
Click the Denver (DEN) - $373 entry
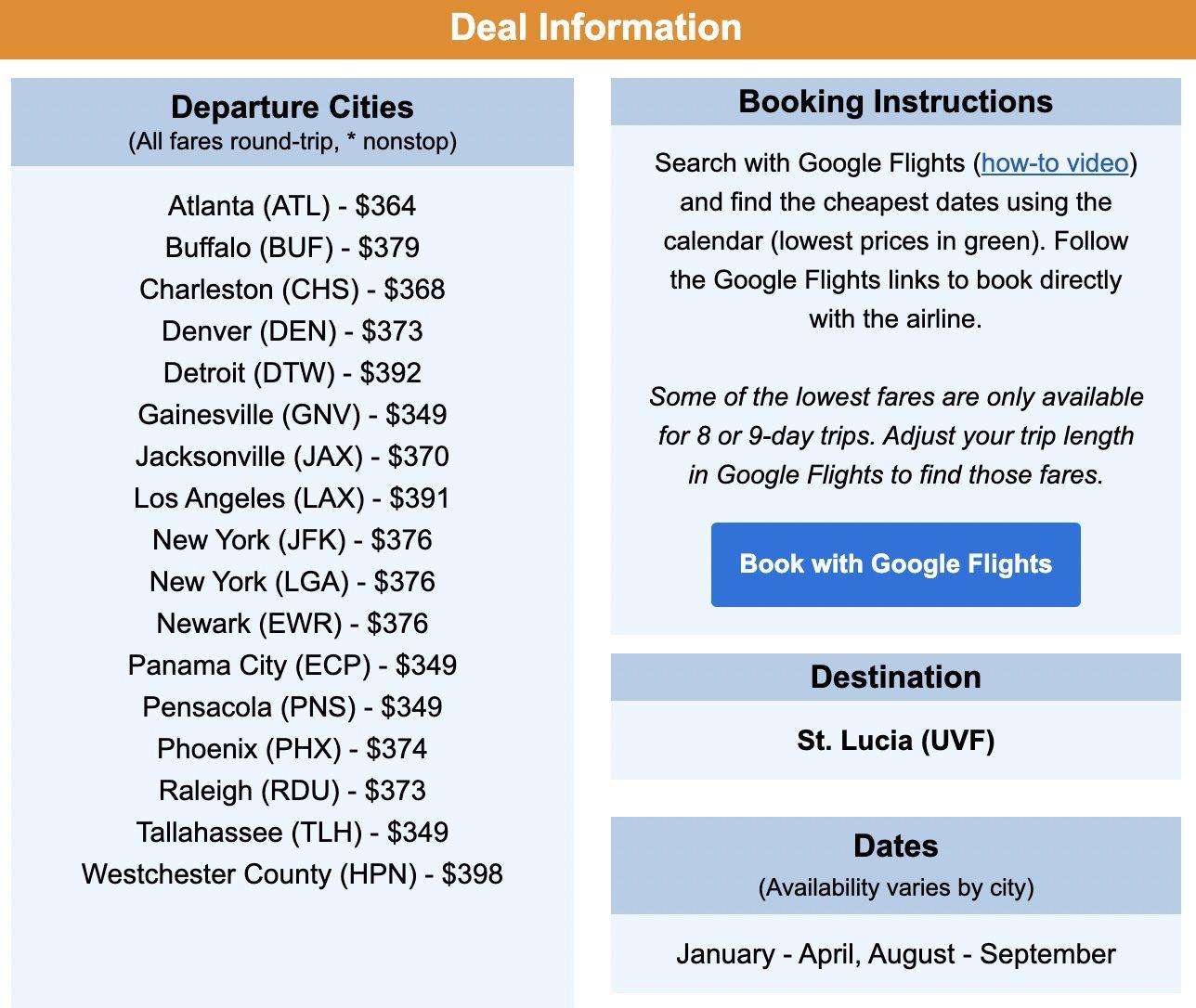292,331
